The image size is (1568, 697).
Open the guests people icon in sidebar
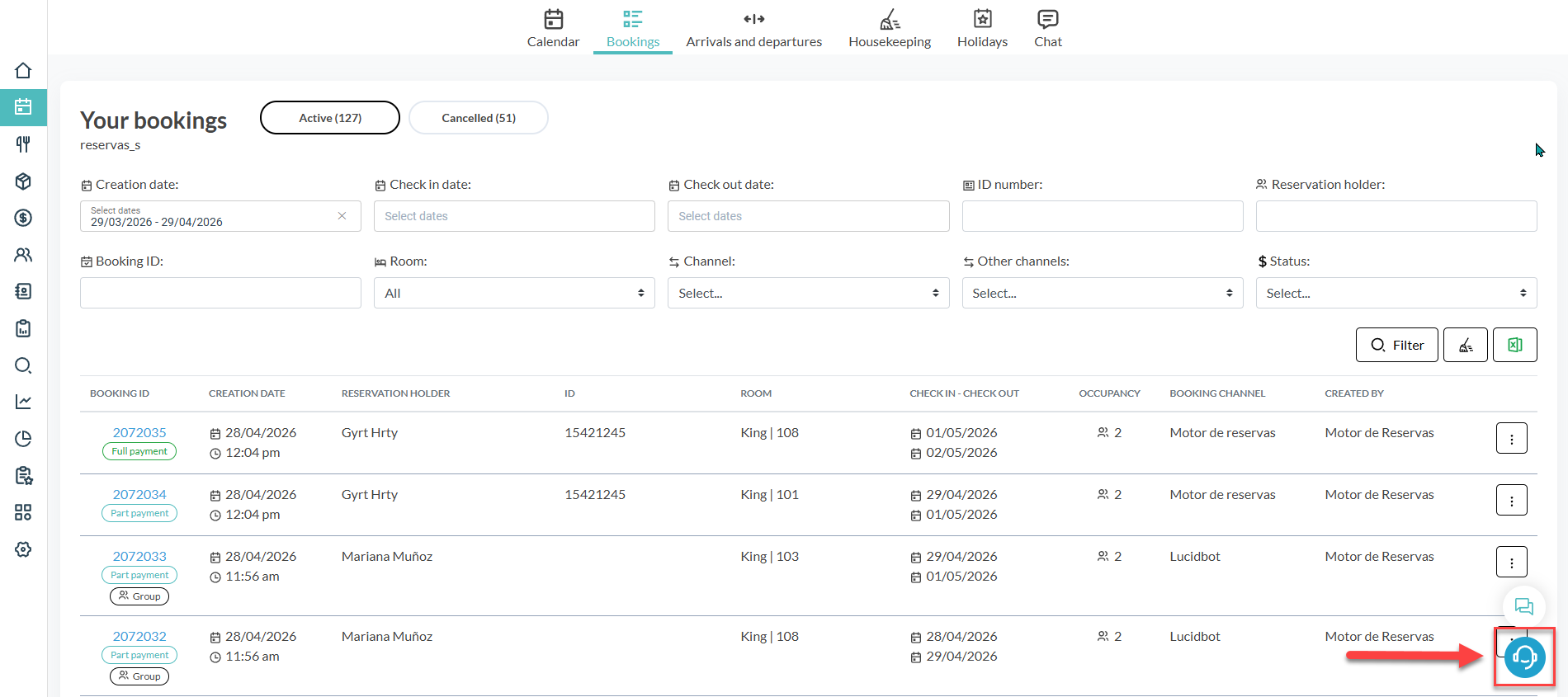point(23,255)
